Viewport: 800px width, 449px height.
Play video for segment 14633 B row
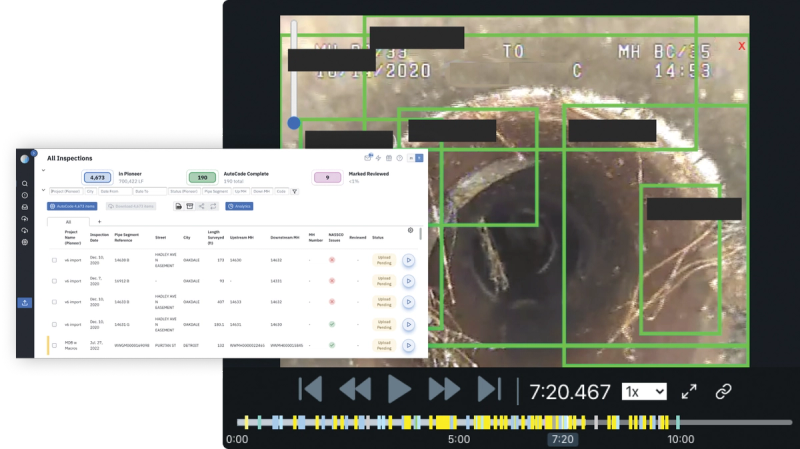coord(408,302)
